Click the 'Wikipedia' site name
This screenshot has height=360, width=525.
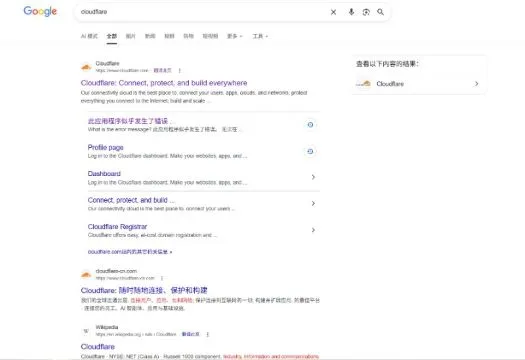107,327
